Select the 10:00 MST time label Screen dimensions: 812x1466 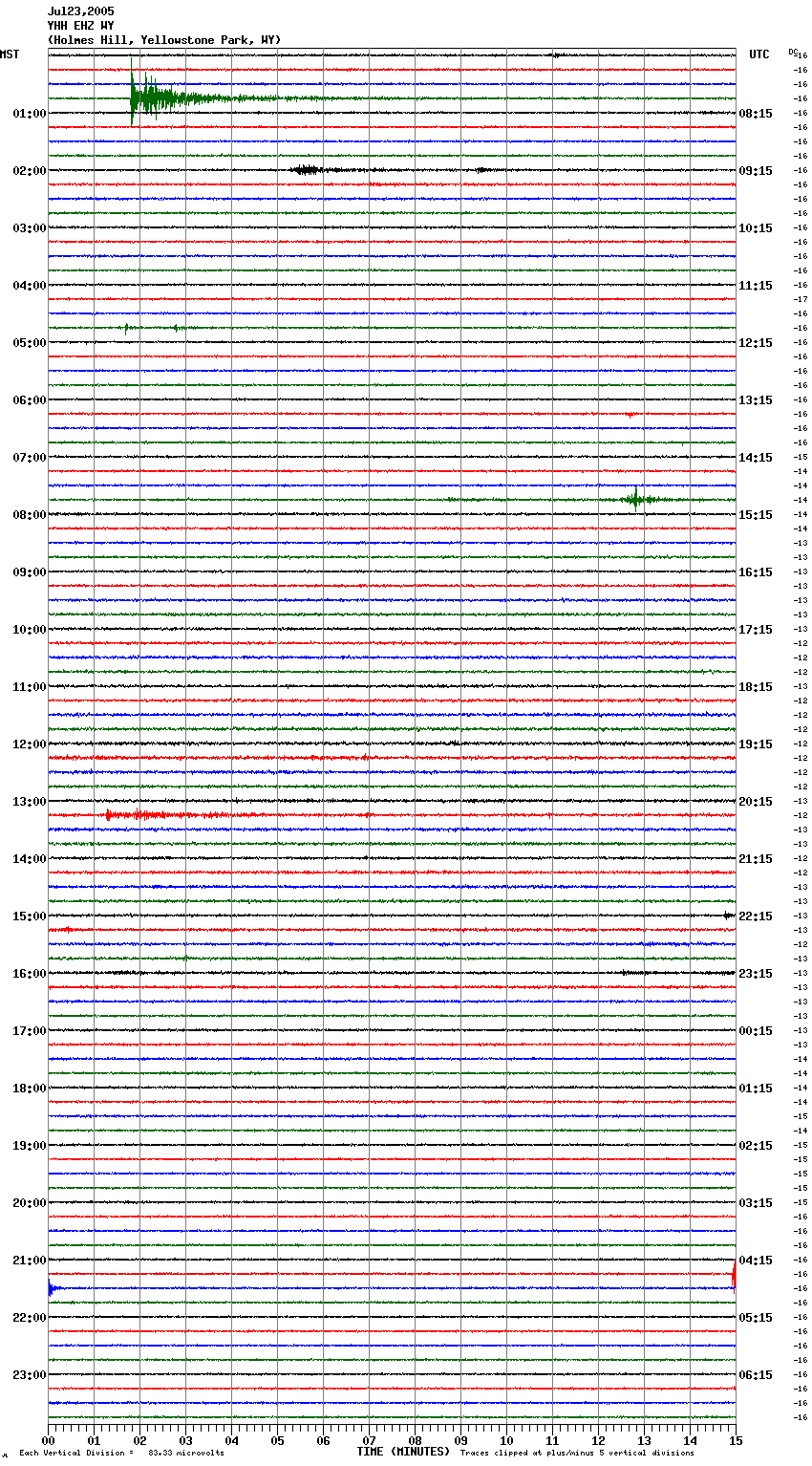point(30,630)
